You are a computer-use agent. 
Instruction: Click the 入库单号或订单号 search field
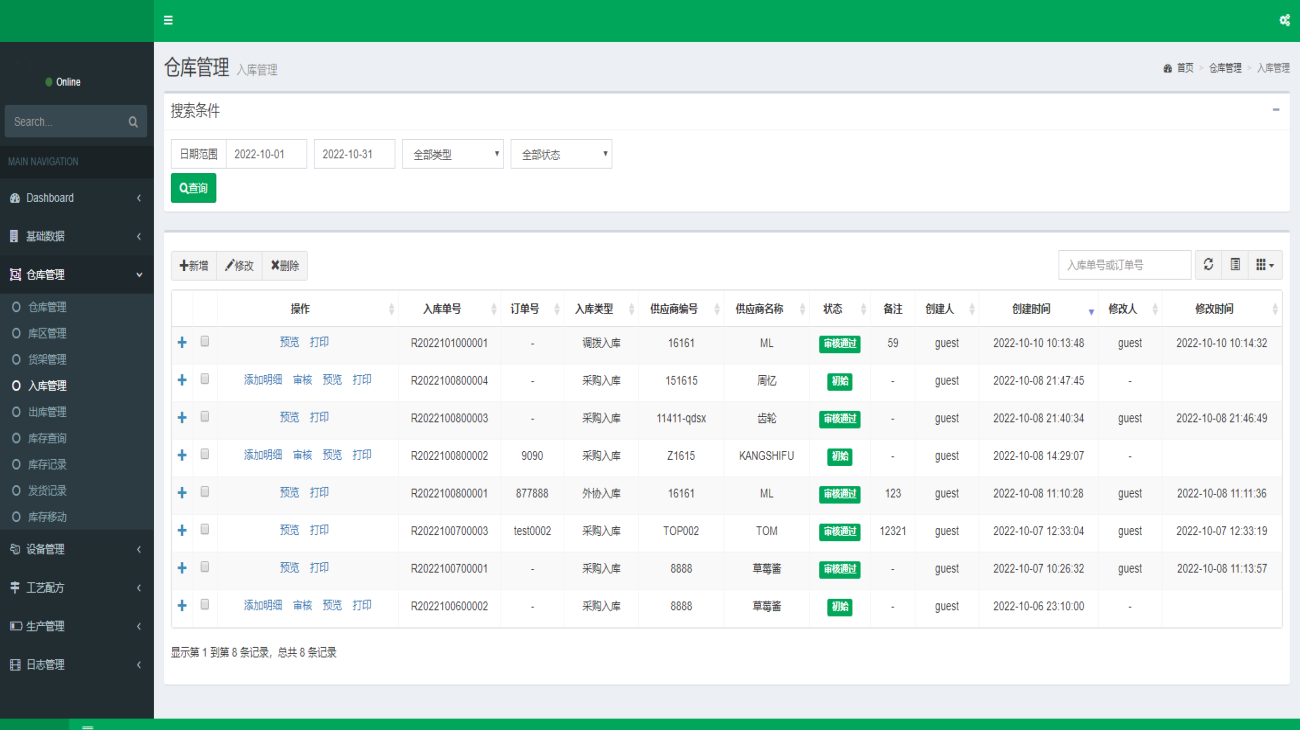(x=1124, y=265)
